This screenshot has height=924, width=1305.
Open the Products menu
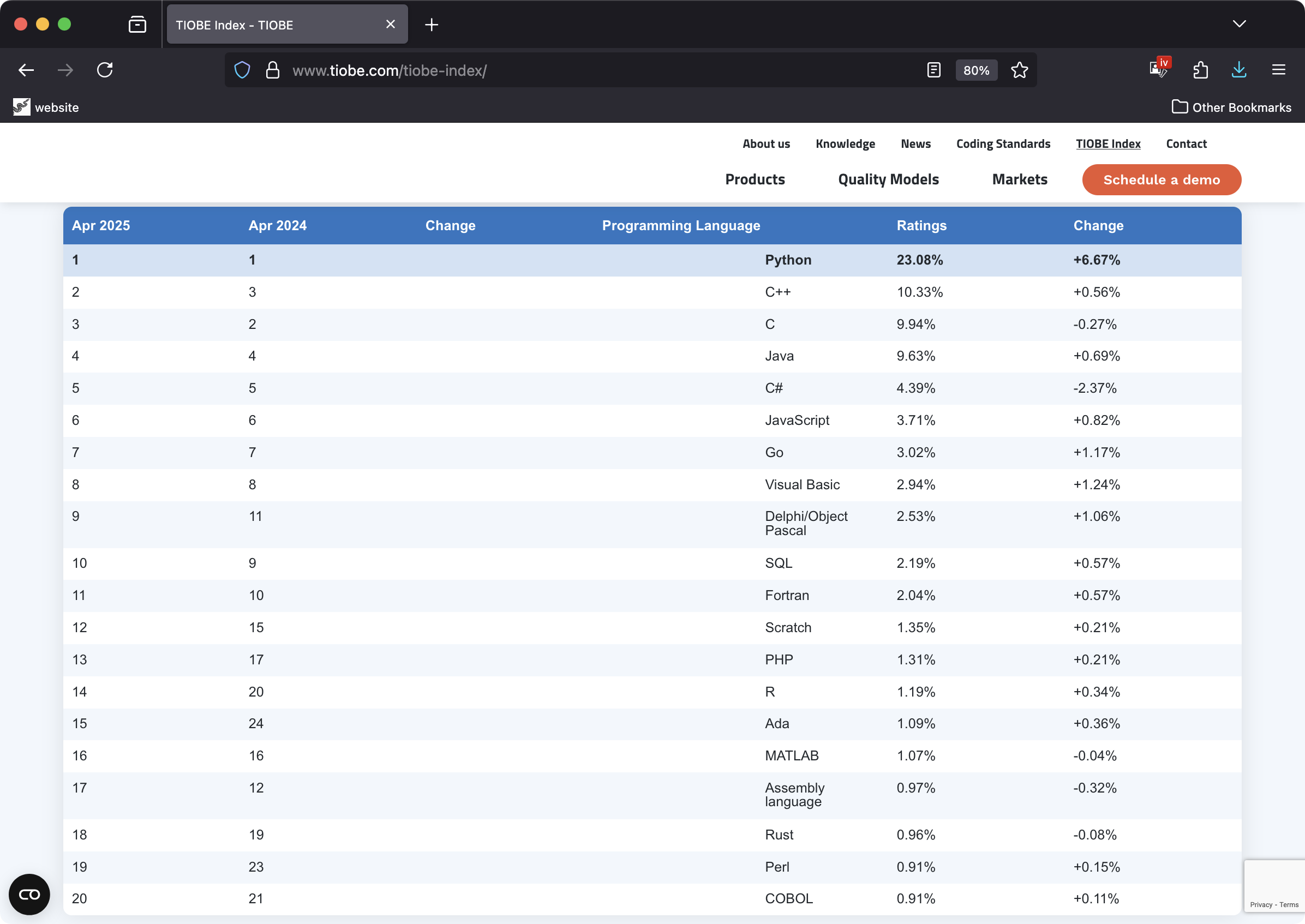tap(755, 179)
